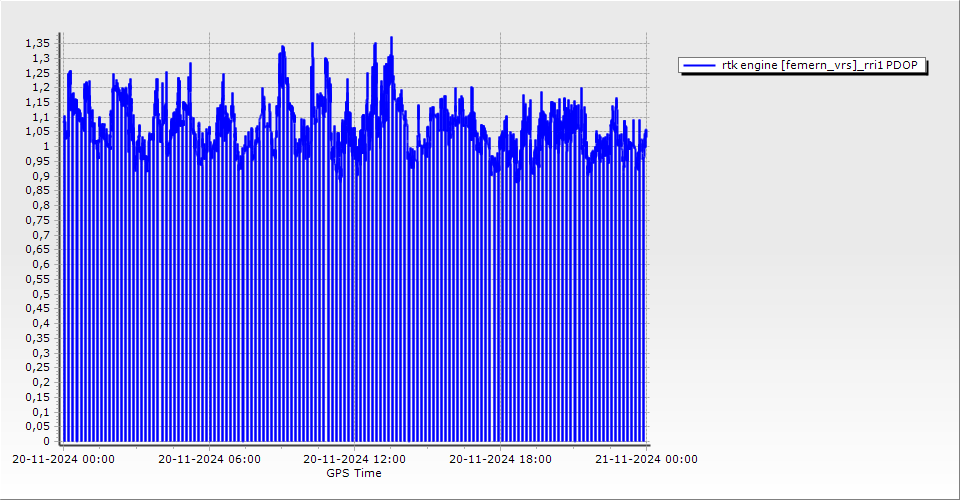Click the 0,5 value on the y-axis
The width and height of the screenshot is (960, 500).
(x=41, y=294)
